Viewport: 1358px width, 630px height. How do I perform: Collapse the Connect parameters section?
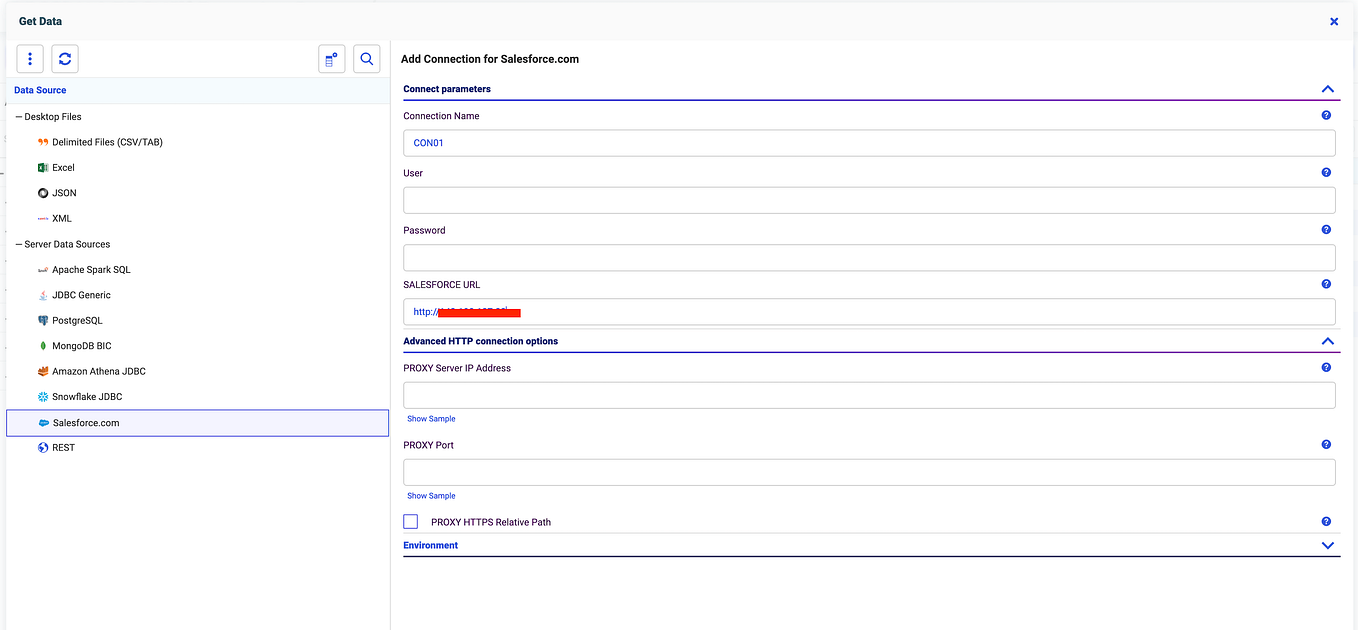point(1328,88)
